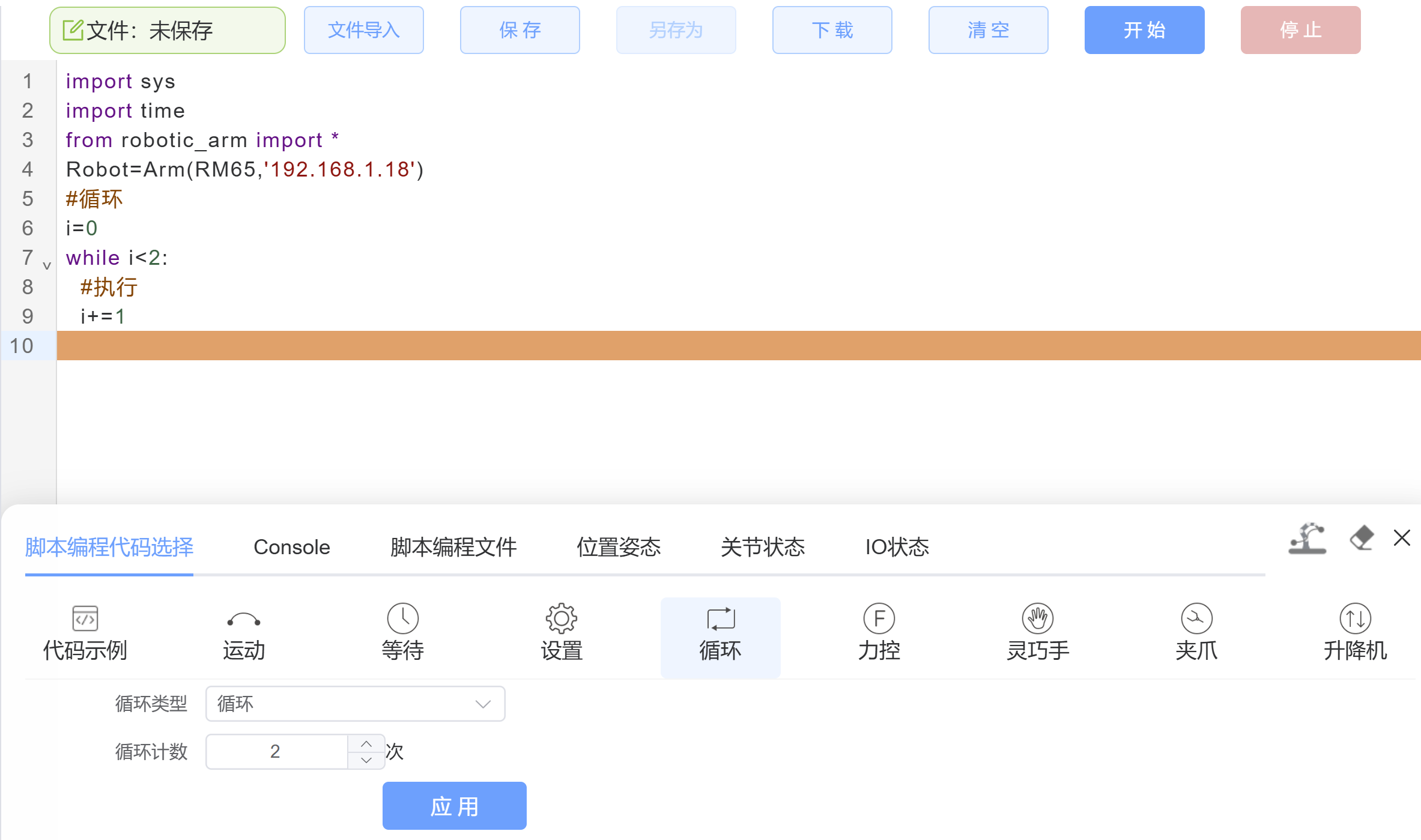Open the 关节状态 joint status tab
This screenshot has height=840, width=1421.
coord(763,547)
